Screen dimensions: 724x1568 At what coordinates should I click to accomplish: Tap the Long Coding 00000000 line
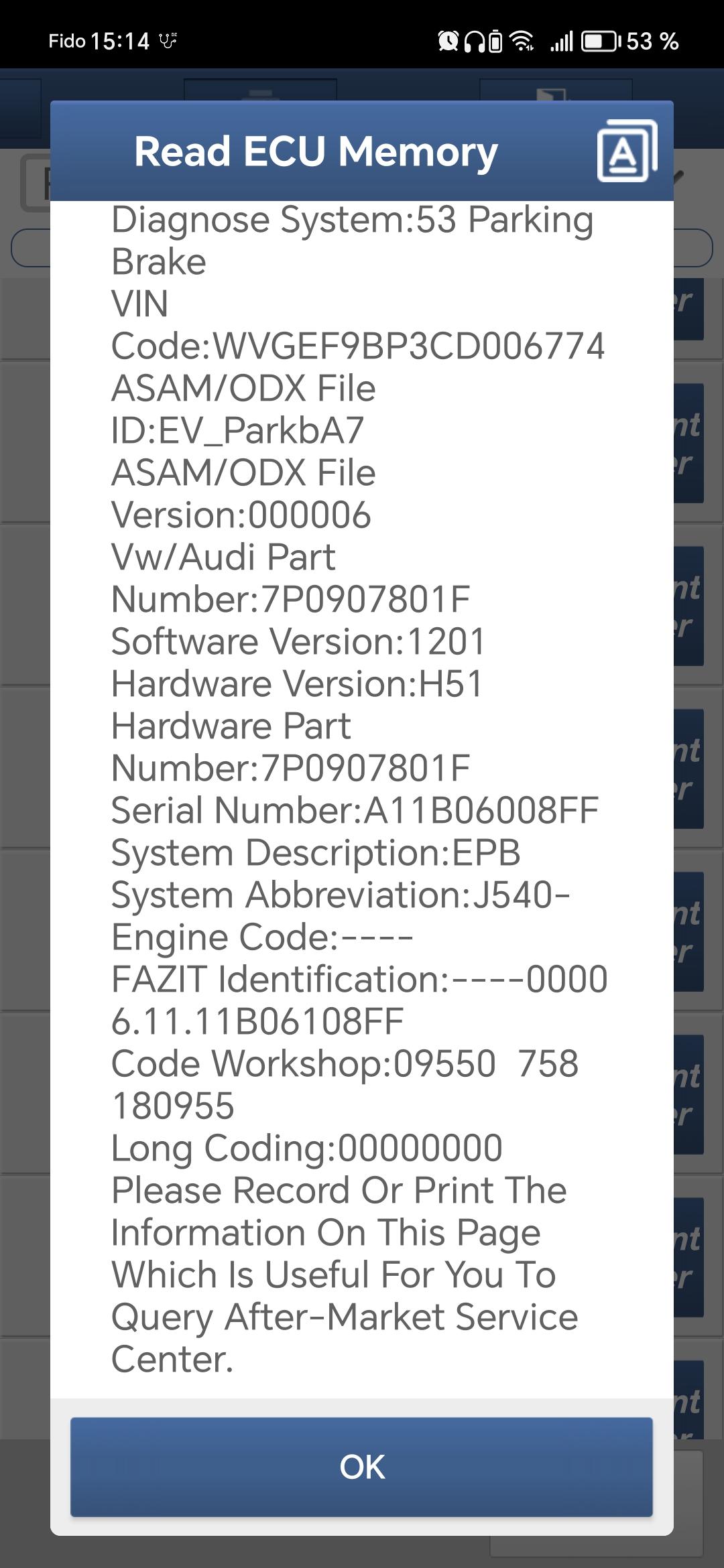pos(307,1148)
